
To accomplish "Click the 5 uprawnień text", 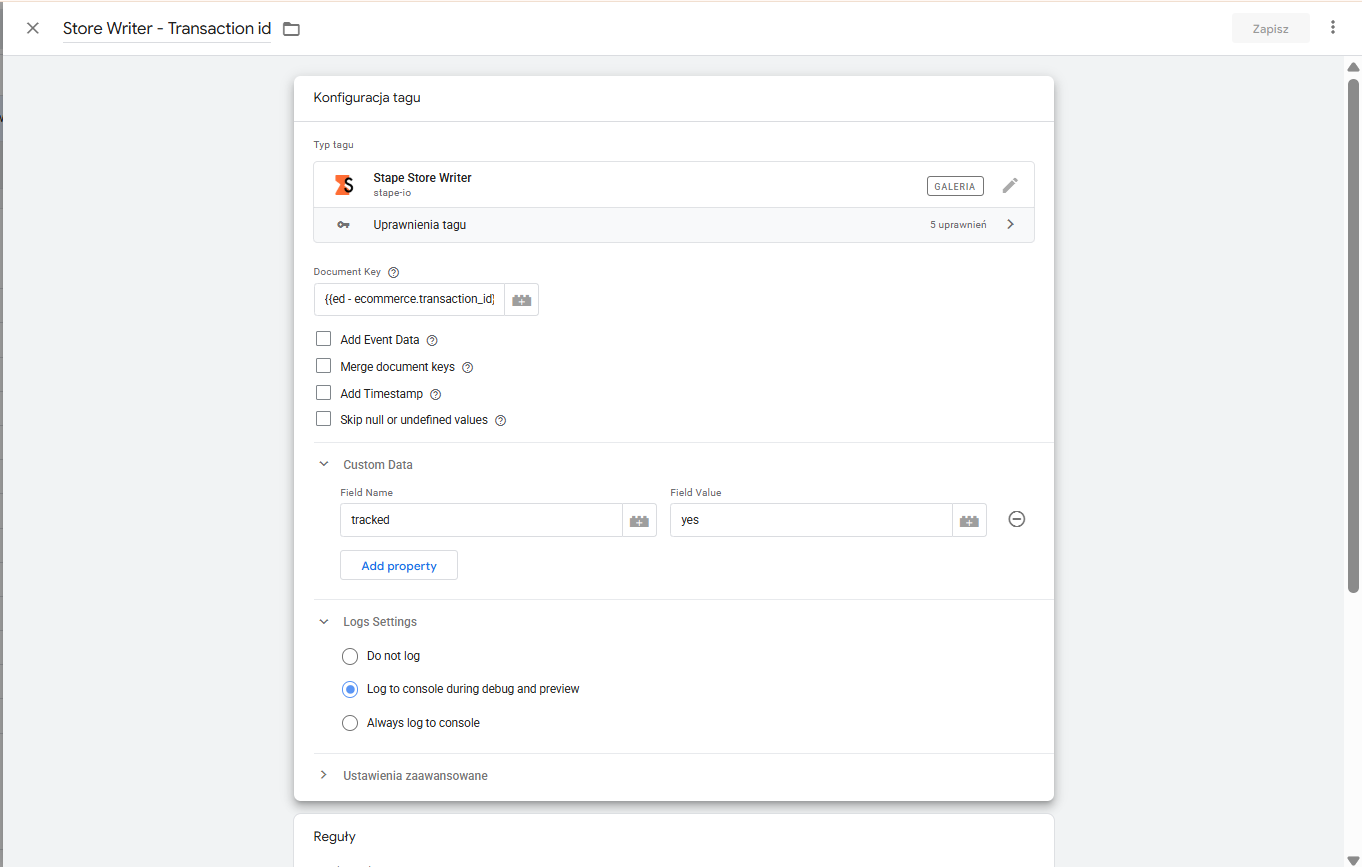I will click(958, 225).
